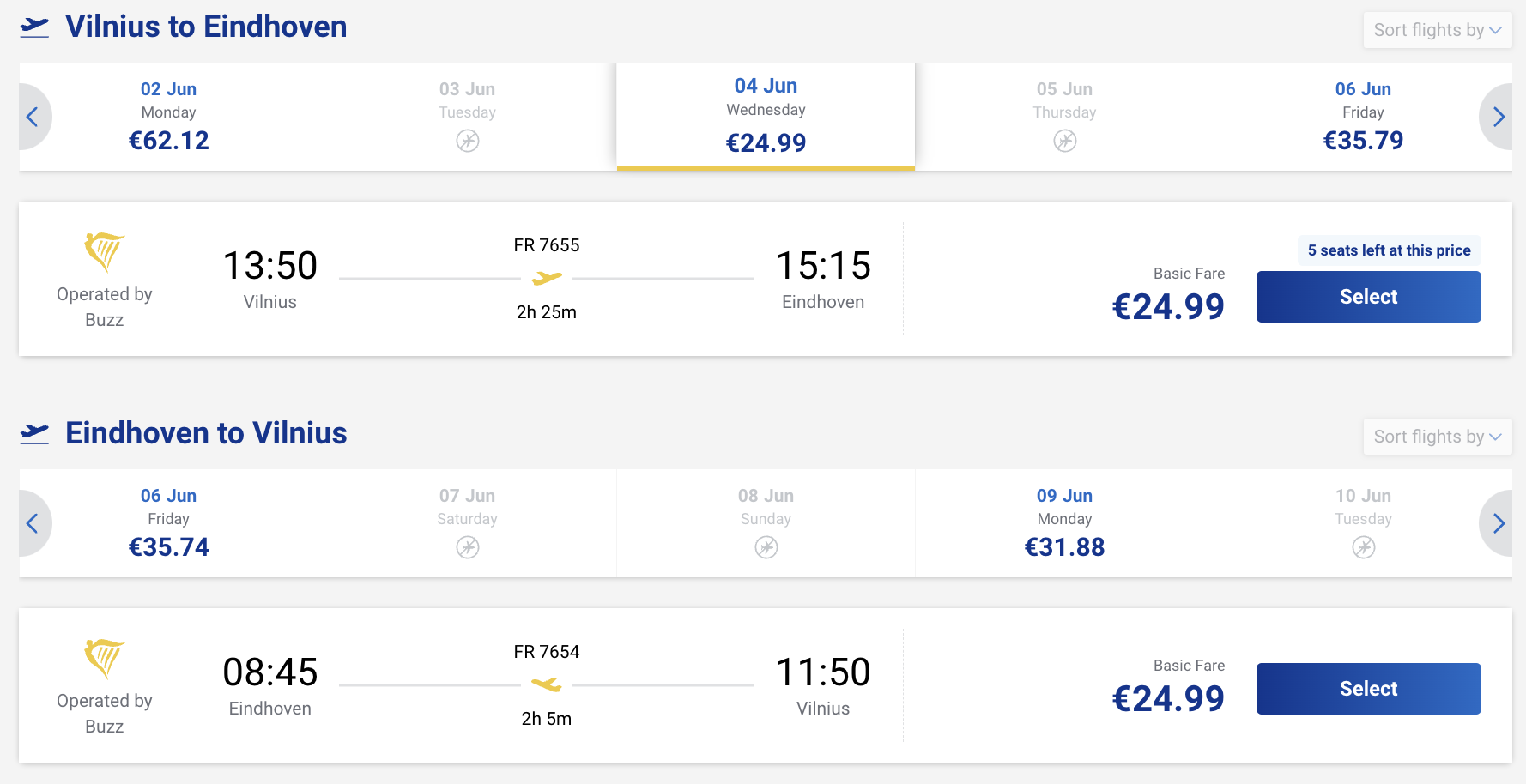Screen dimensions: 1526x784
Task: Click the Ryanair harp logo on FR 7655 card
Action: point(105,251)
